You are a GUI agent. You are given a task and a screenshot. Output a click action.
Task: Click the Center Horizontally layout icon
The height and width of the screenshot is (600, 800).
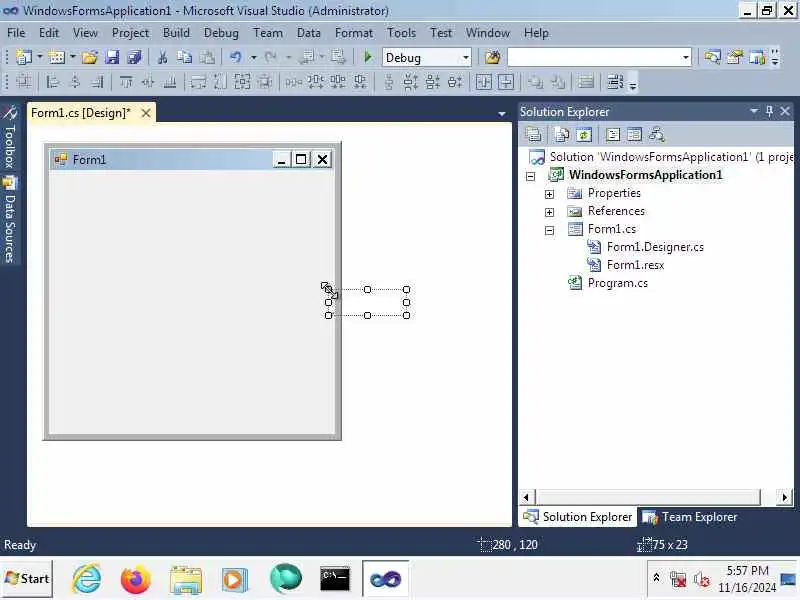484,82
